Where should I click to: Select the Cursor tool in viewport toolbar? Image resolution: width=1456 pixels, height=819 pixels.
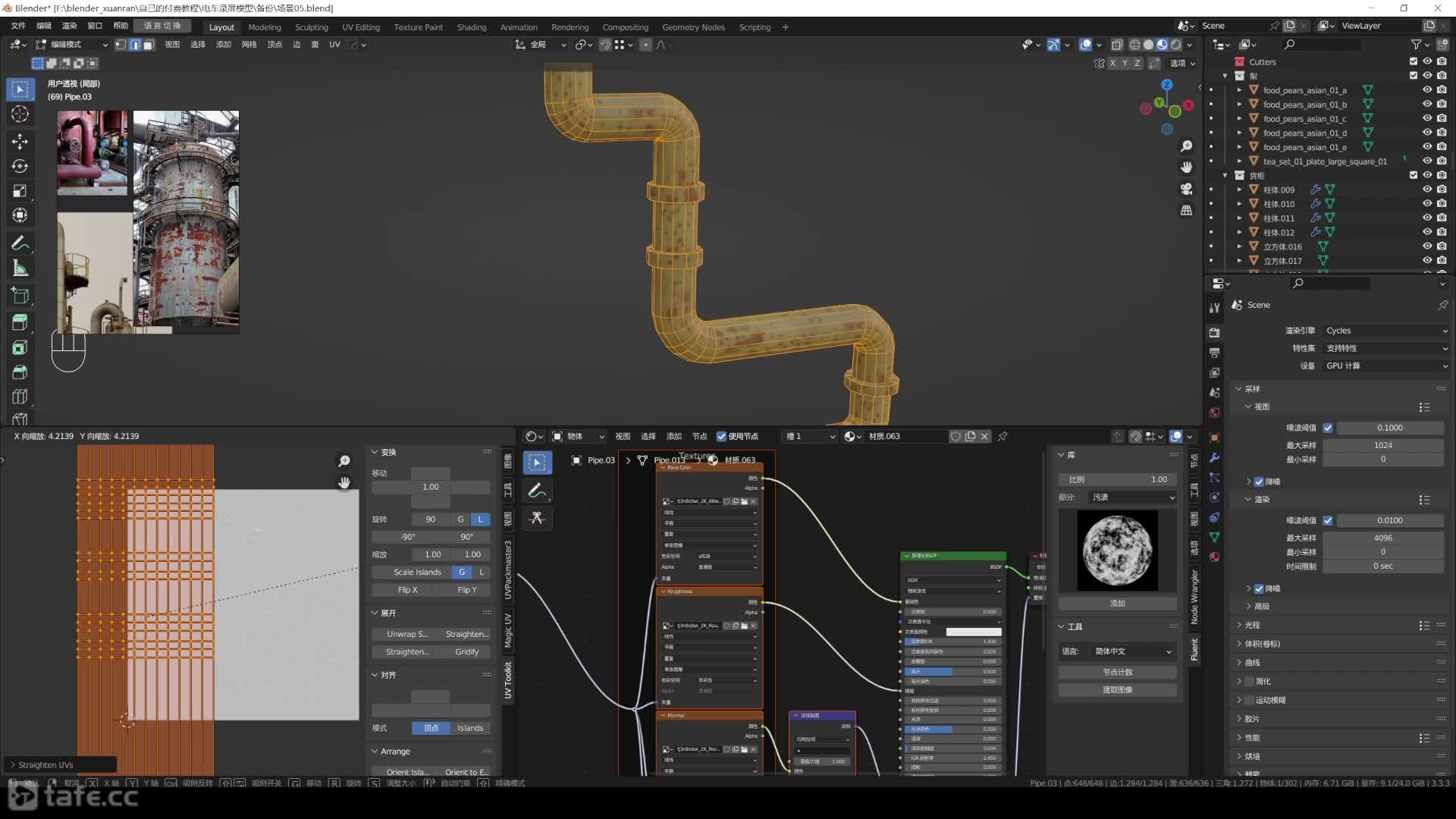tap(20, 115)
